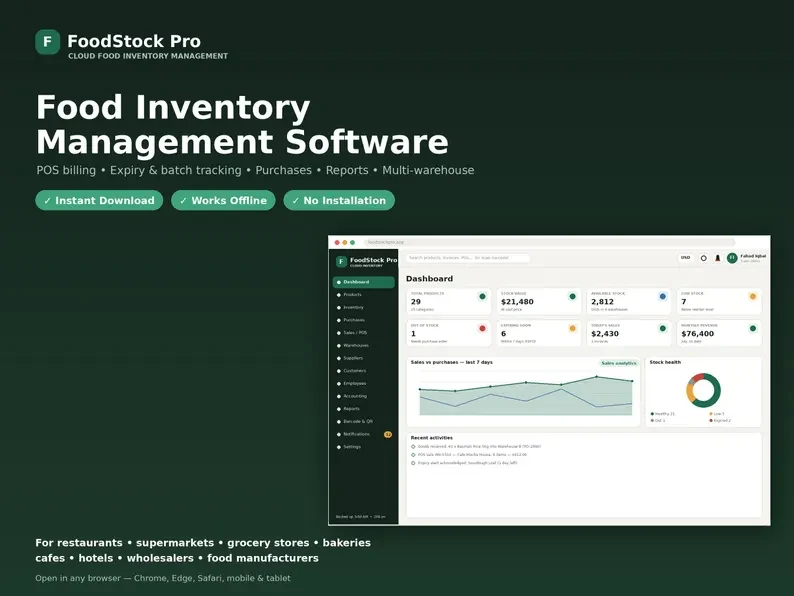The width and height of the screenshot is (794, 596).
Task: Click the green icon on Total Products card
Action: pyautogui.click(x=482, y=297)
